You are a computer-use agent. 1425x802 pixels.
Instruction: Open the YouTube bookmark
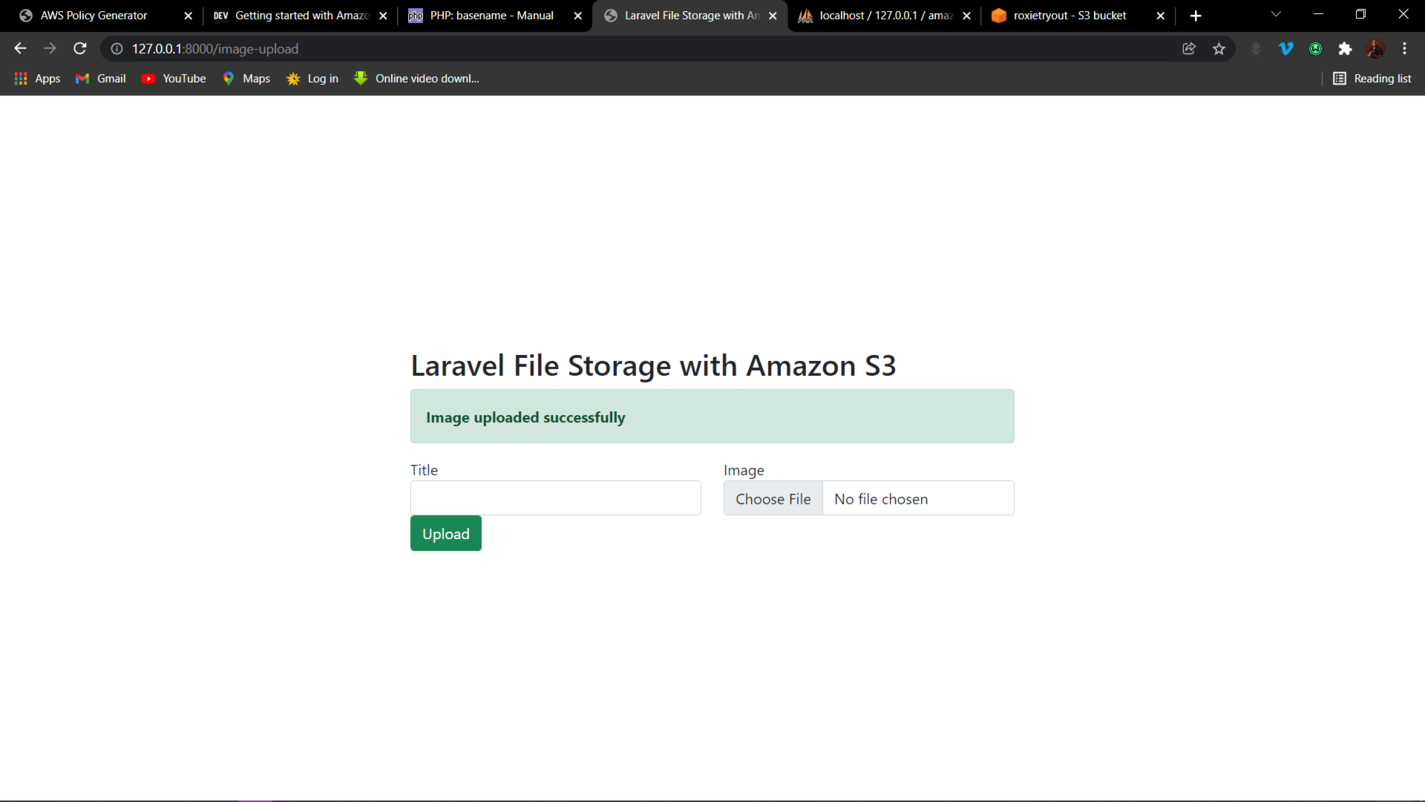point(174,78)
